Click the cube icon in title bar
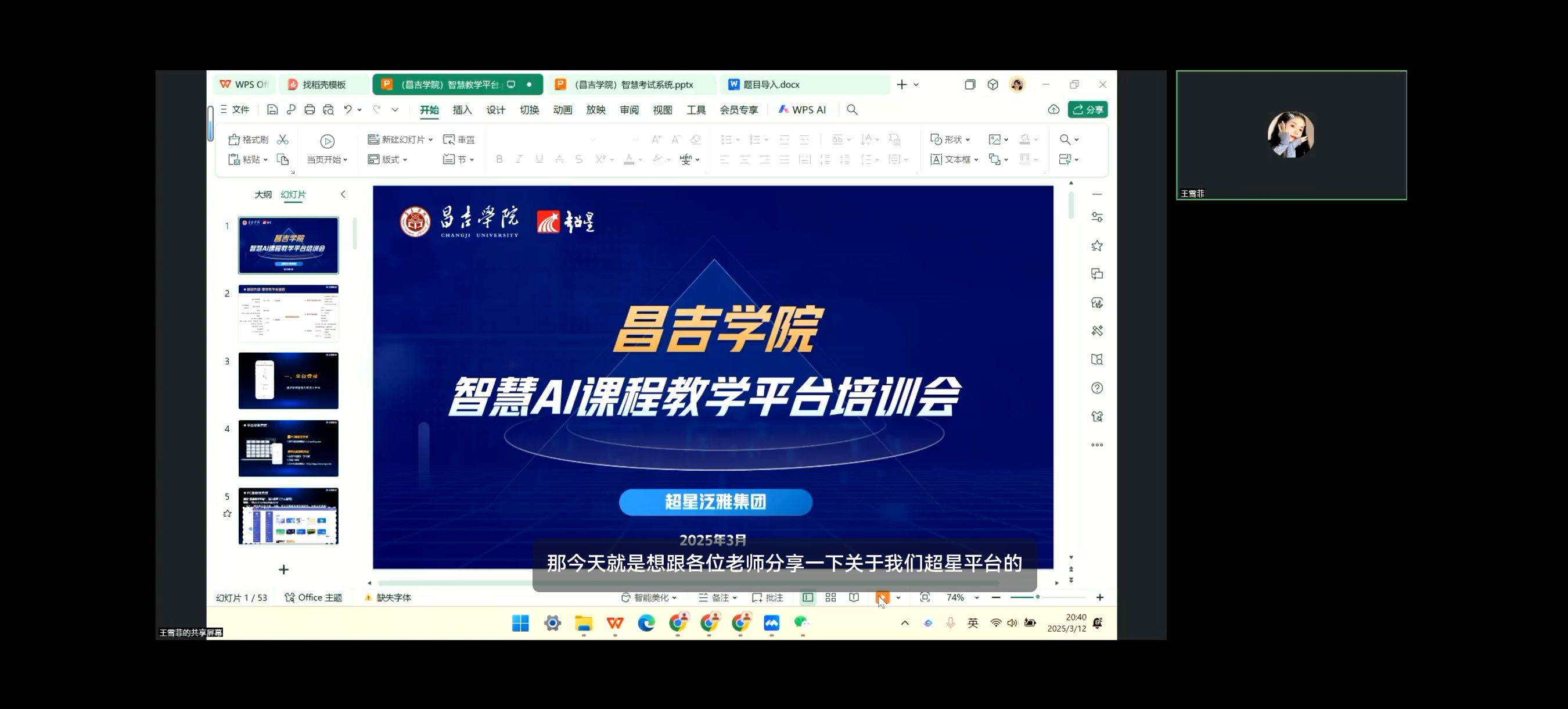 pos(993,85)
